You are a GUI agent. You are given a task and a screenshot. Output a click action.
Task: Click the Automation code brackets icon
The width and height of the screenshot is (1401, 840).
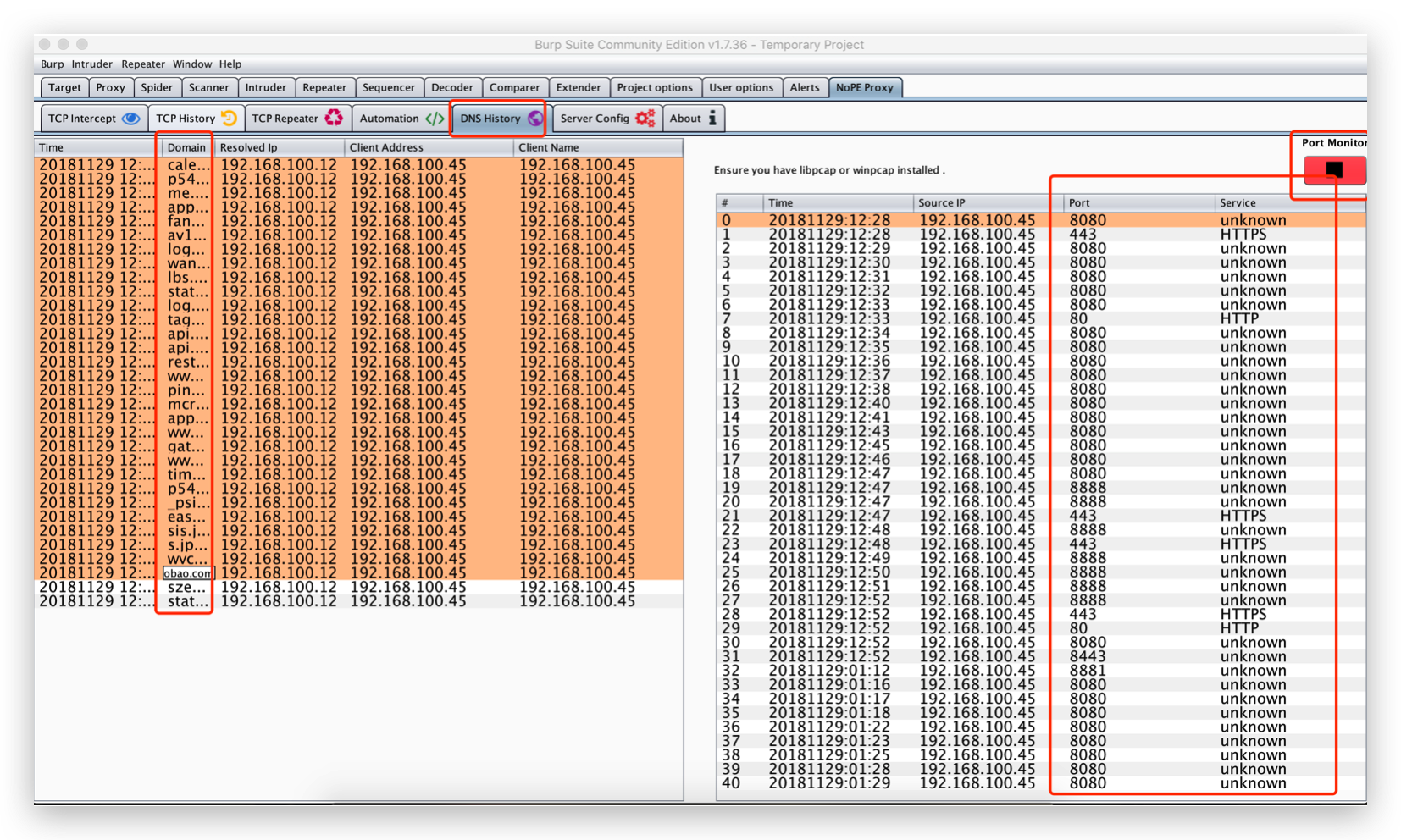[x=435, y=119]
